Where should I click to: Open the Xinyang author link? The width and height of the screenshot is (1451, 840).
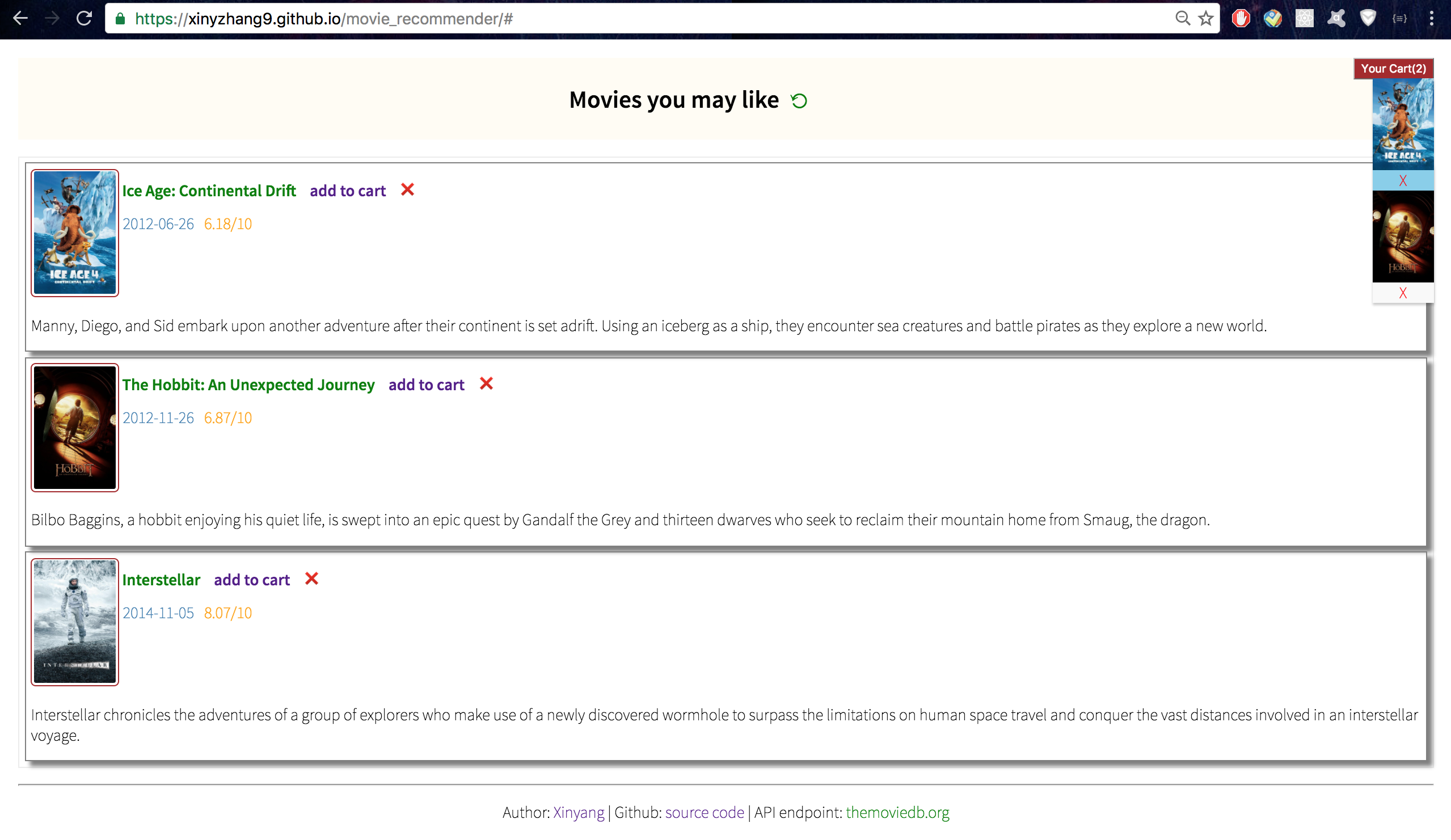coord(578,812)
